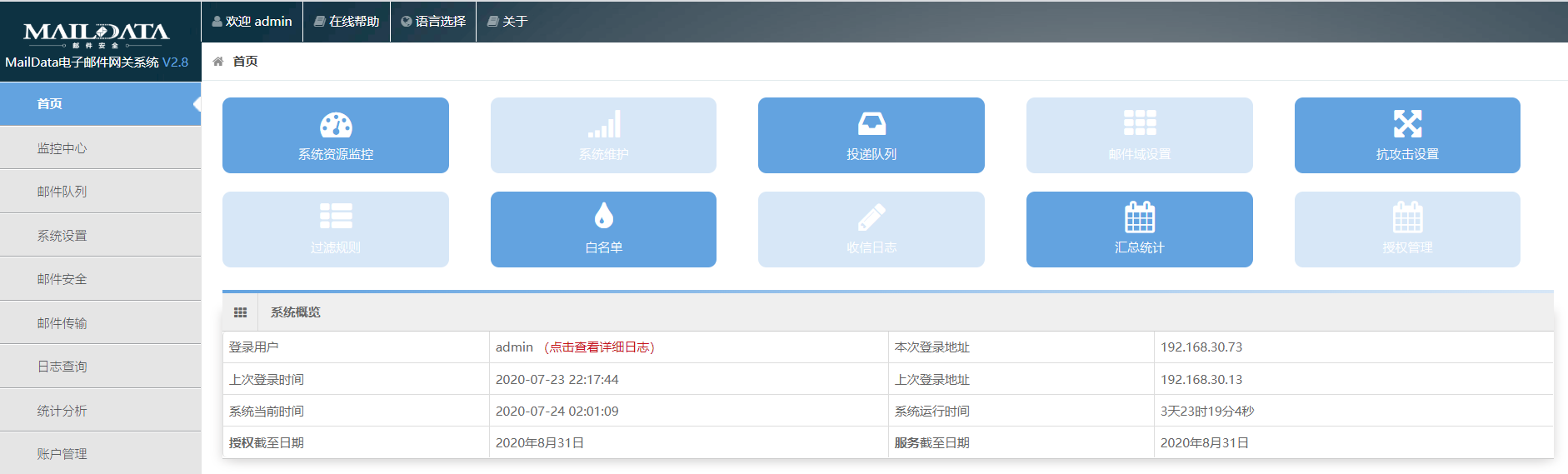Click the 192.168.30.73 login address
Image resolution: width=1568 pixels, height=474 pixels.
(x=1201, y=347)
